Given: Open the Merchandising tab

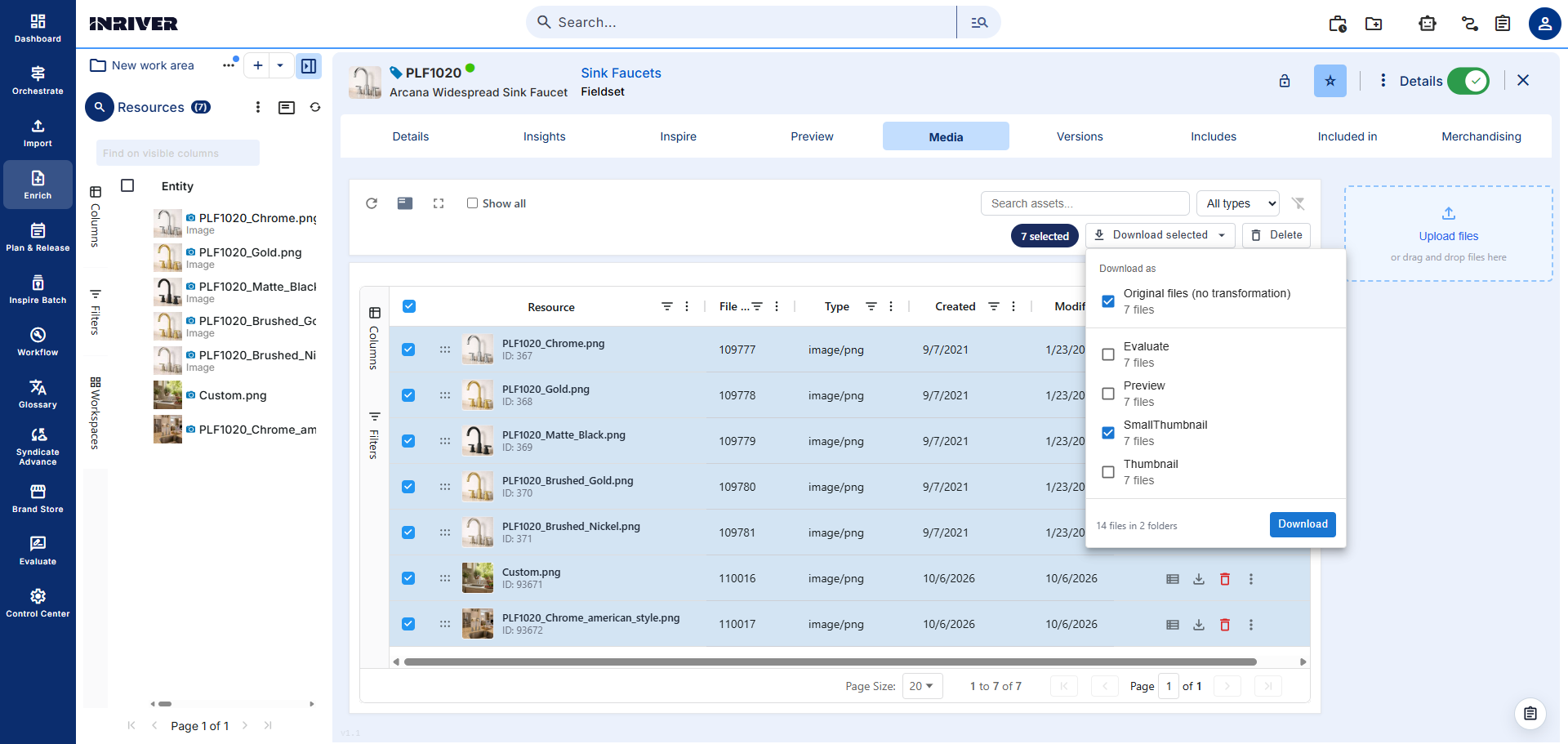Looking at the screenshot, I should (1481, 136).
